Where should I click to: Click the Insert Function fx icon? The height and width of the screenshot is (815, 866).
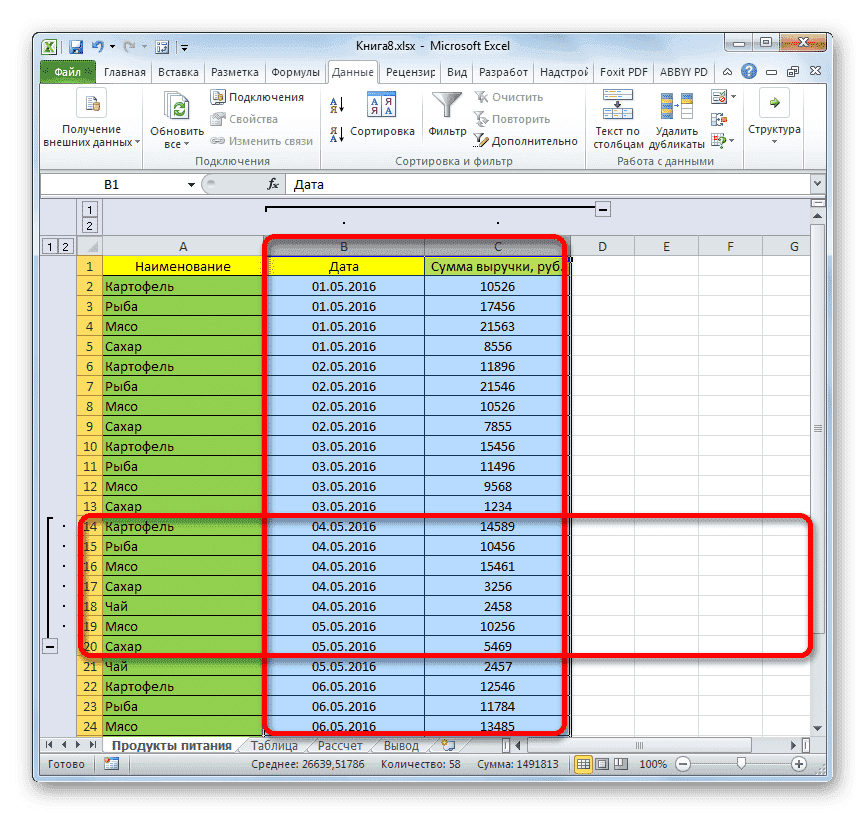[274, 184]
